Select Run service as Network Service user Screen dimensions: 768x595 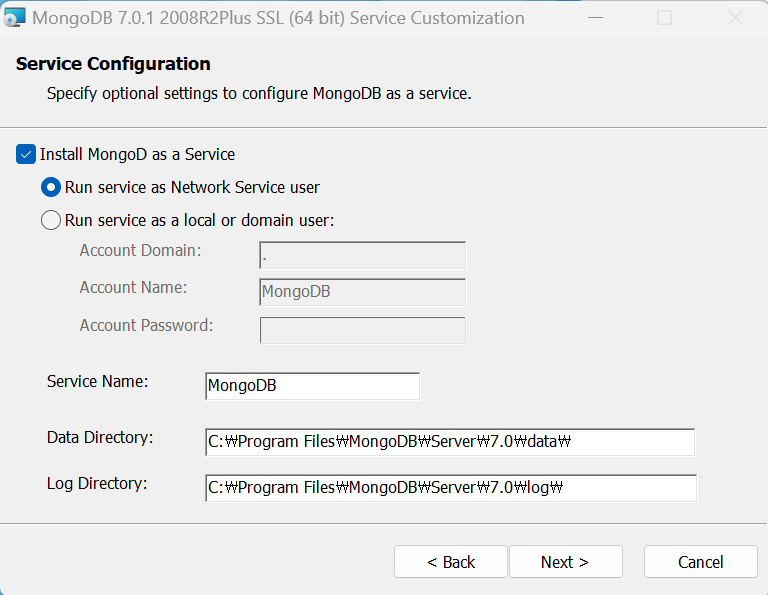tap(51, 187)
